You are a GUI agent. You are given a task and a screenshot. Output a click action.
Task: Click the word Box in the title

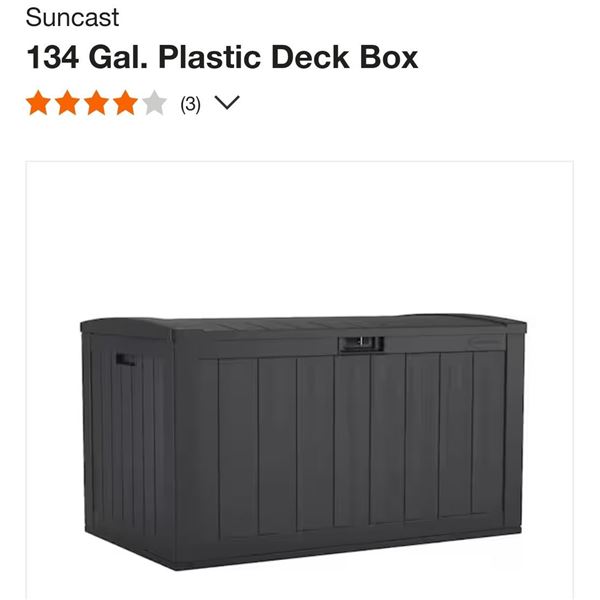[389, 57]
